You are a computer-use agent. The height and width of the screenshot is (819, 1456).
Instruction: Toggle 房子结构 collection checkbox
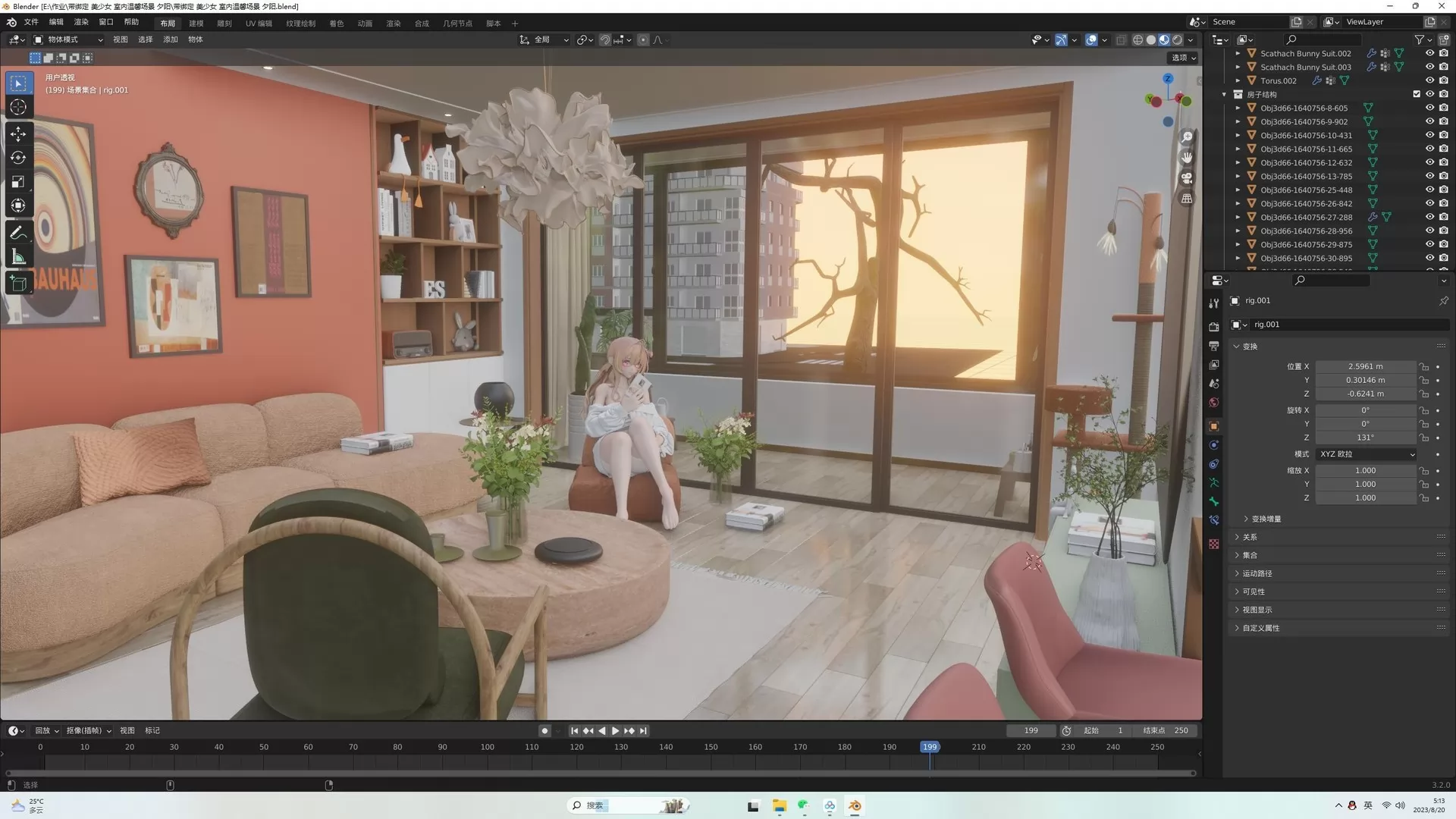1416,94
